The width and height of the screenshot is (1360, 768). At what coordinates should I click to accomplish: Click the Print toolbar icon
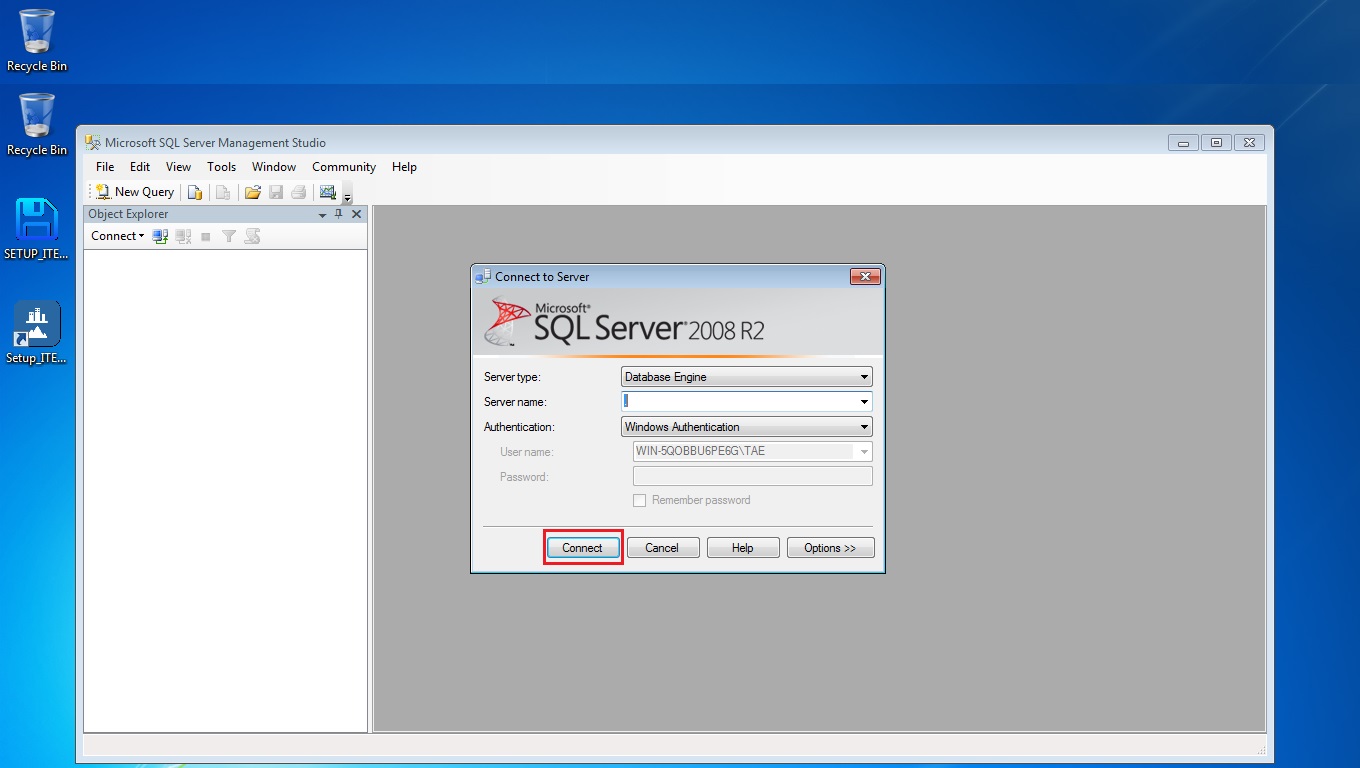point(298,192)
